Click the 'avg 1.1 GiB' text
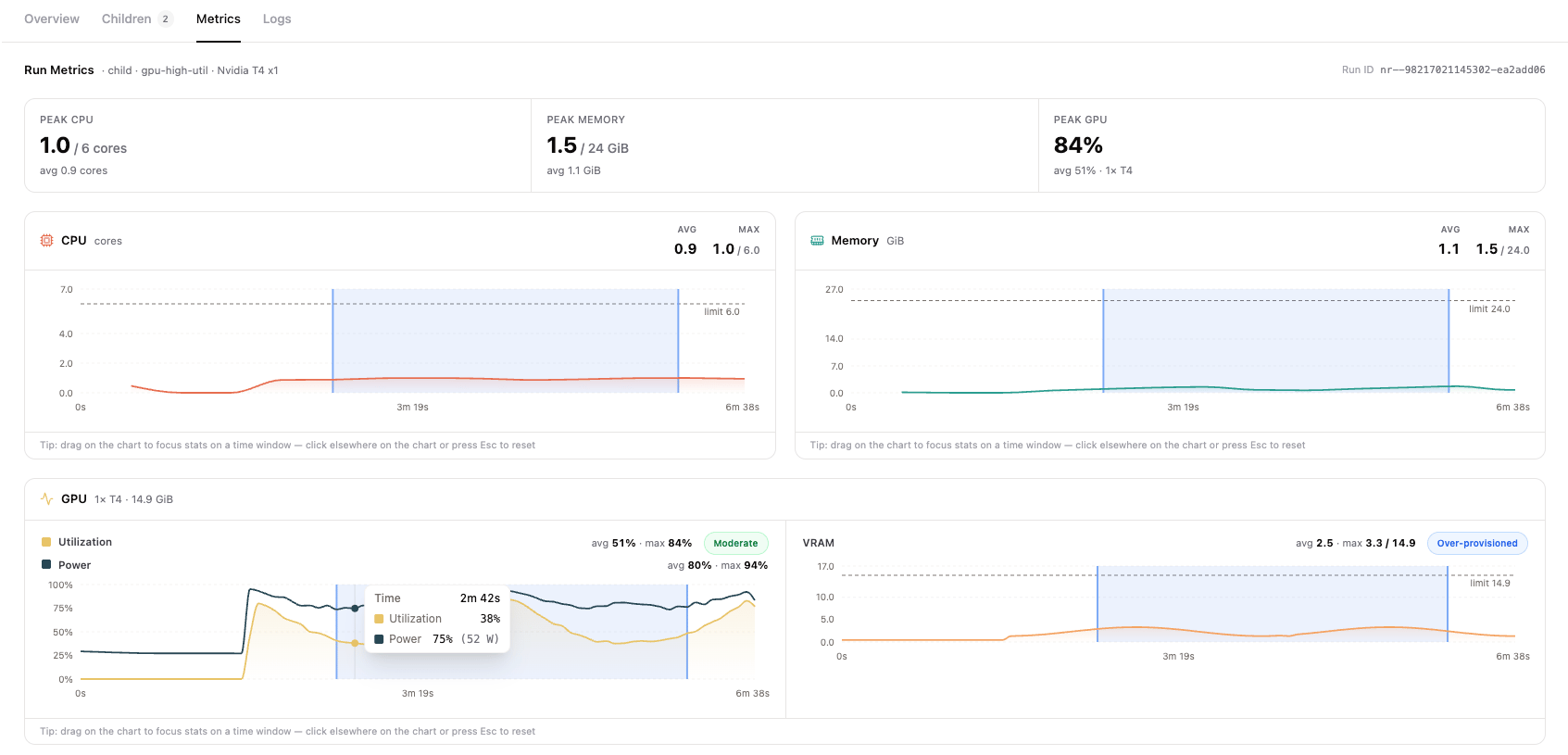The image size is (1568, 755). tap(573, 170)
